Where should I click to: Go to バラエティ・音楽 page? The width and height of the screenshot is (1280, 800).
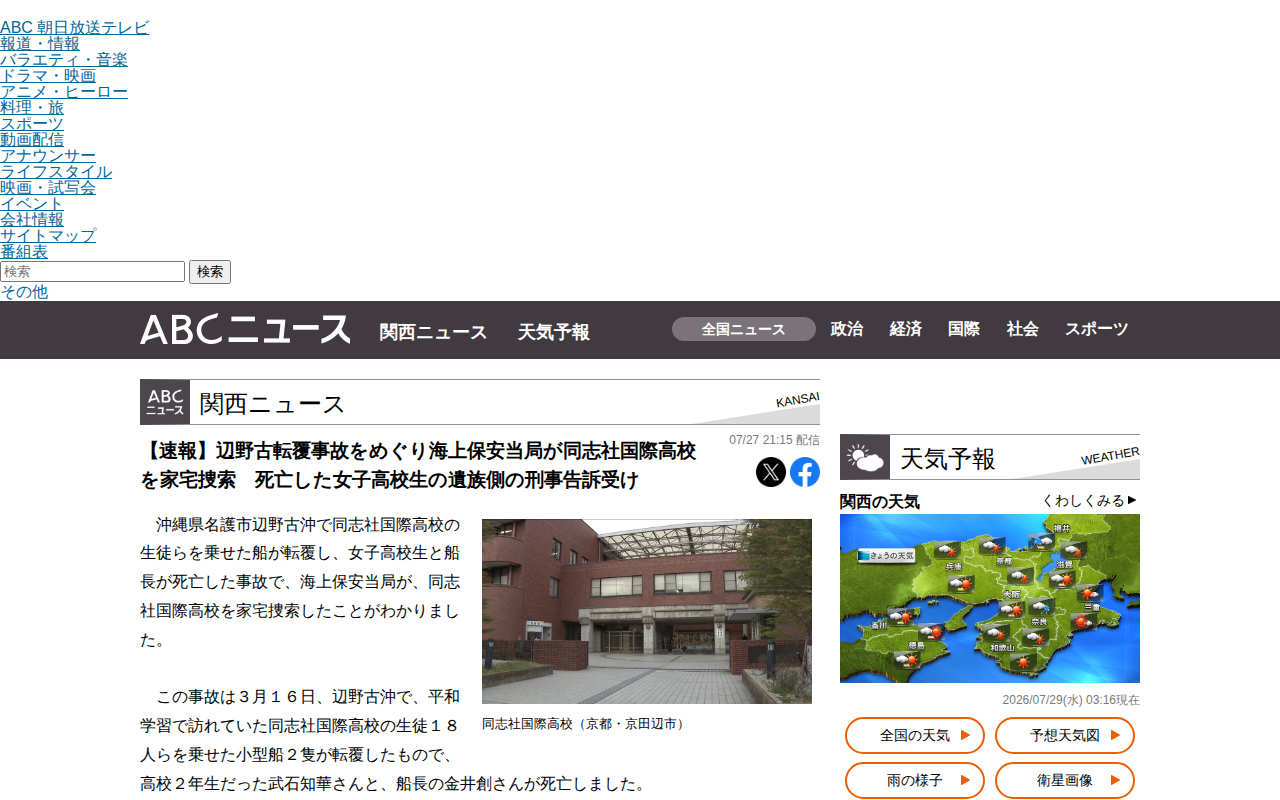point(64,59)
